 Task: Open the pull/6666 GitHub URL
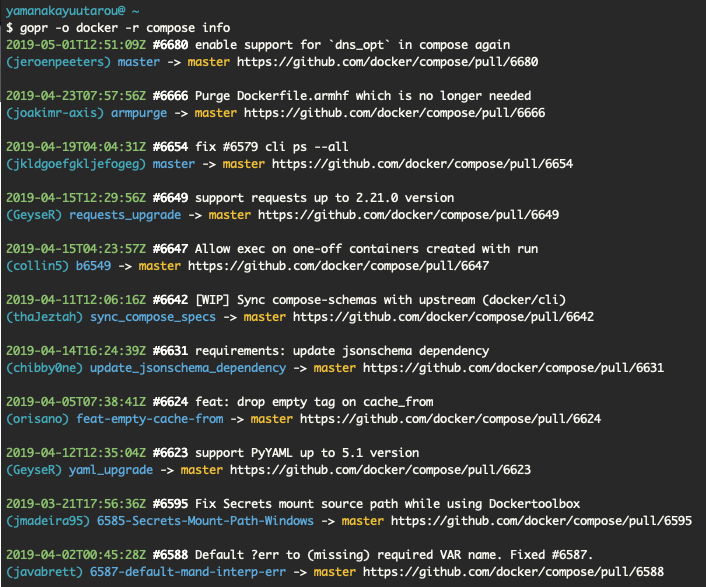click(x=394, y=113)
